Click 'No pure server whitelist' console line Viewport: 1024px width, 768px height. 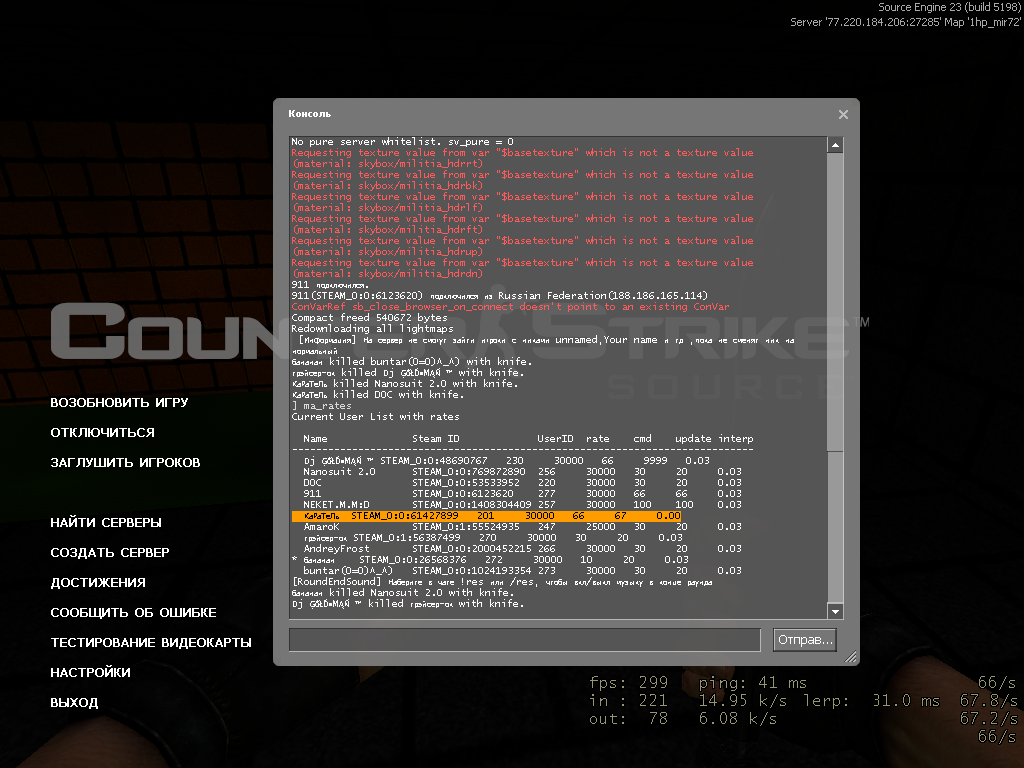point(402,142)
